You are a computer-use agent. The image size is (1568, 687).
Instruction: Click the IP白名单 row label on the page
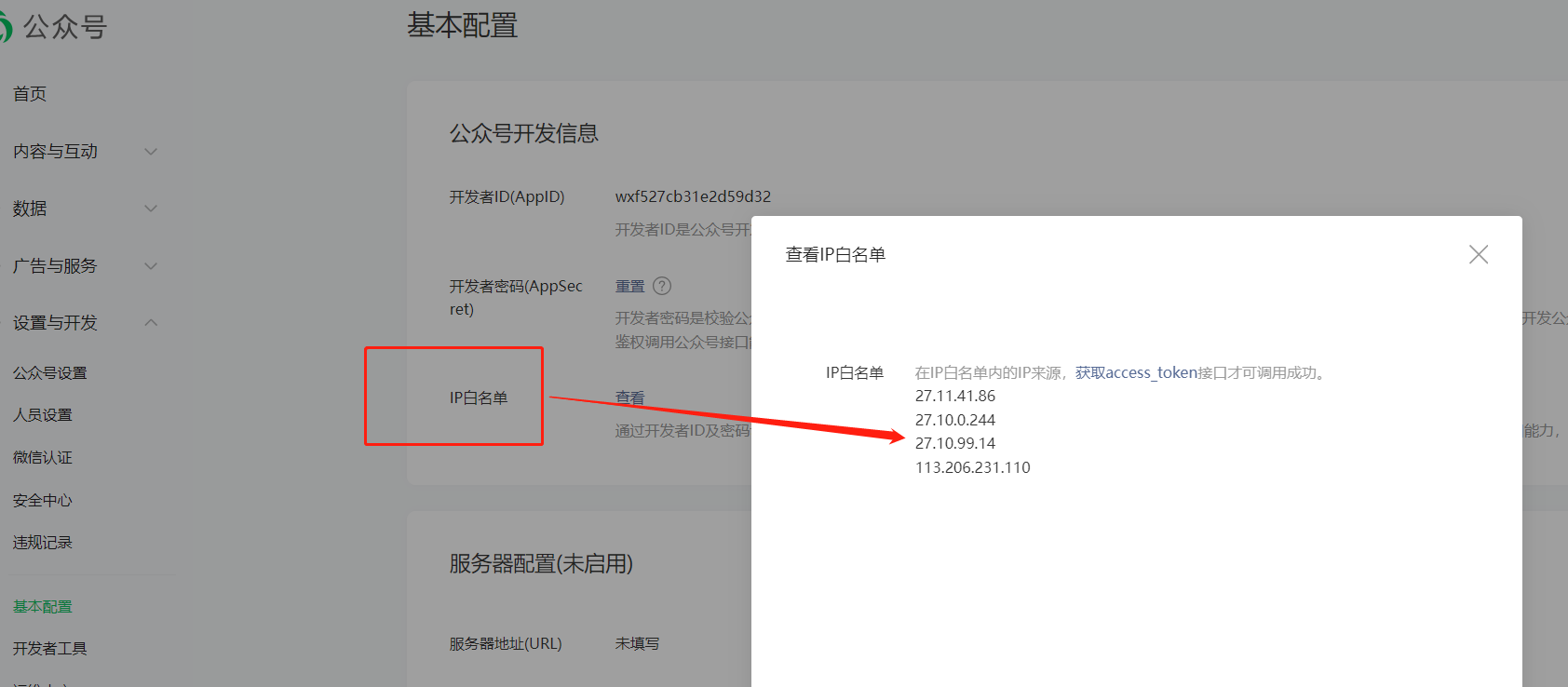coord(479,397)
